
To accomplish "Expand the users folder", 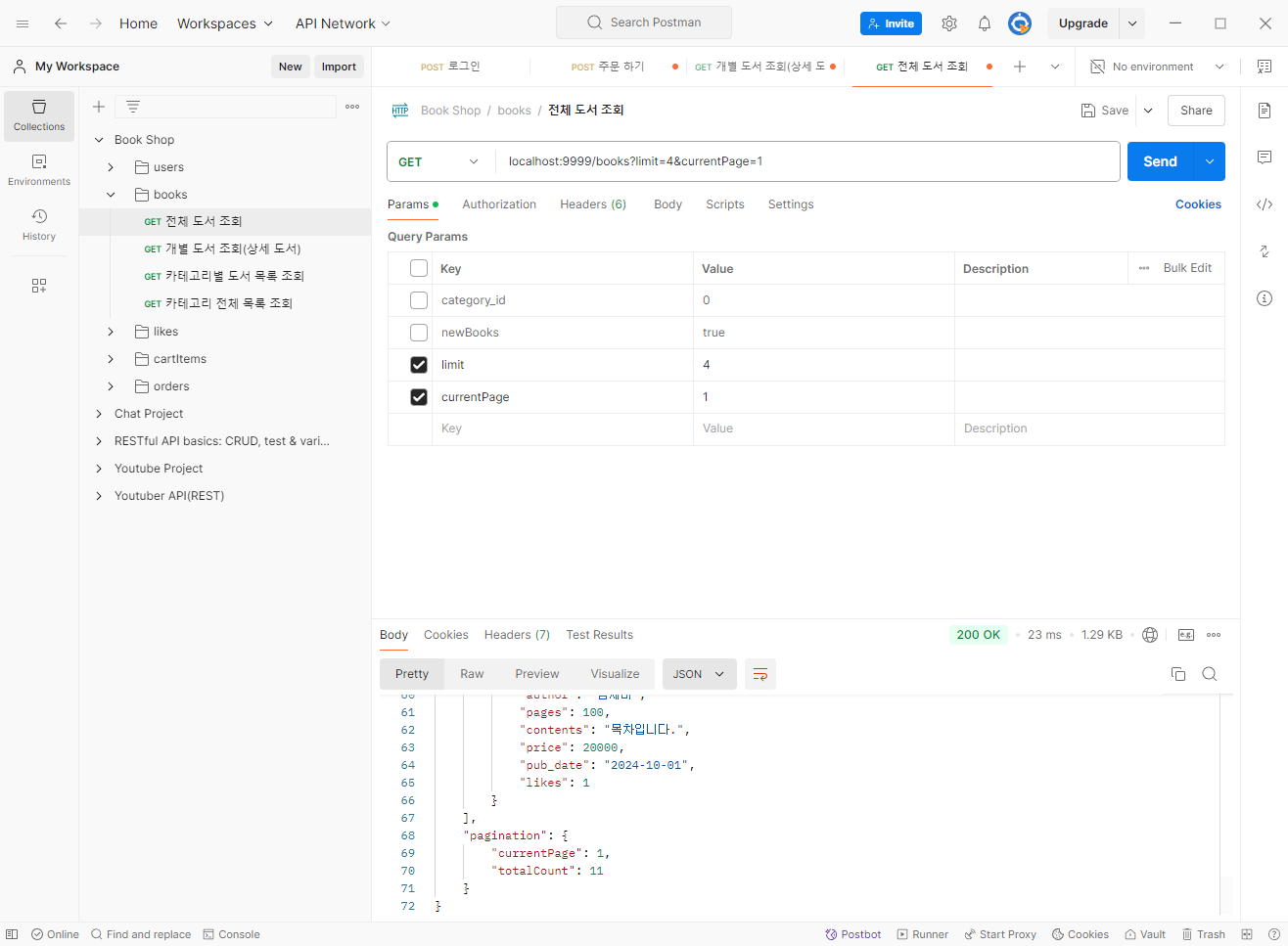I will pos(111,167).
